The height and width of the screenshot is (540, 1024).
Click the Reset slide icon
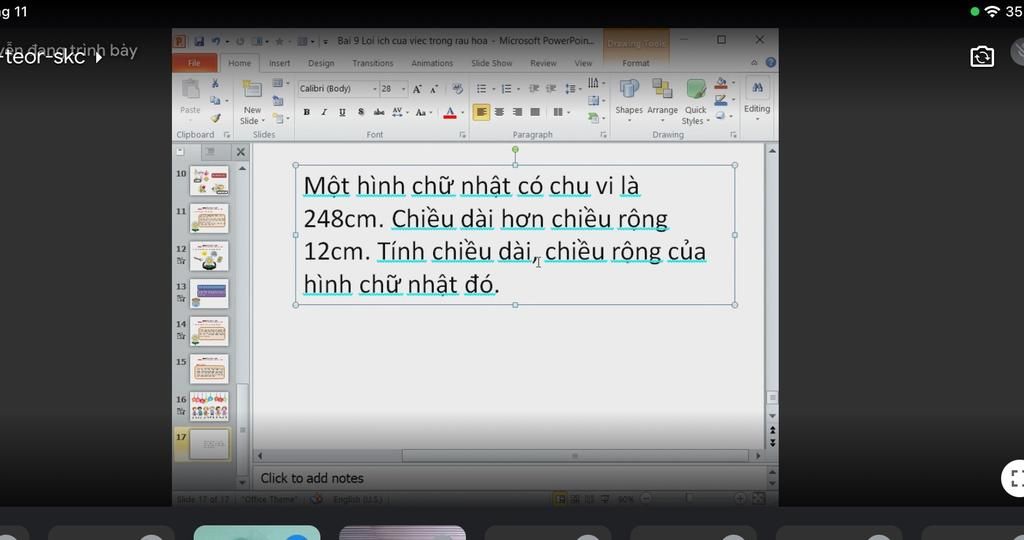point(278,101)
